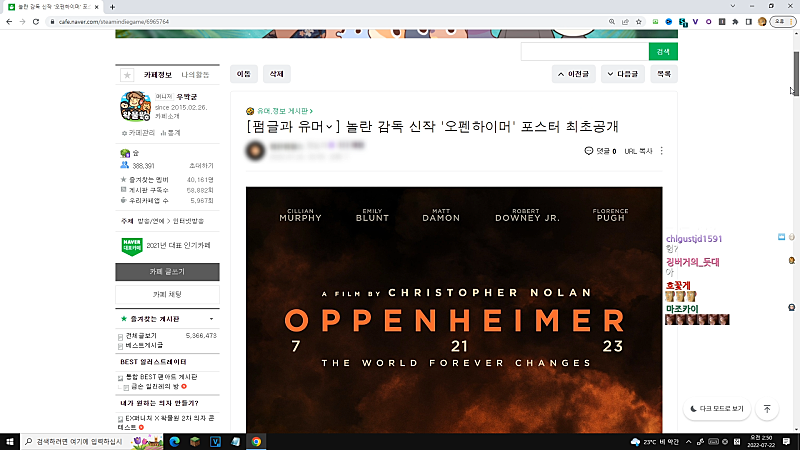Open new browser tab with plus icon
Screen dimensions: 800x450
[112, 7]
